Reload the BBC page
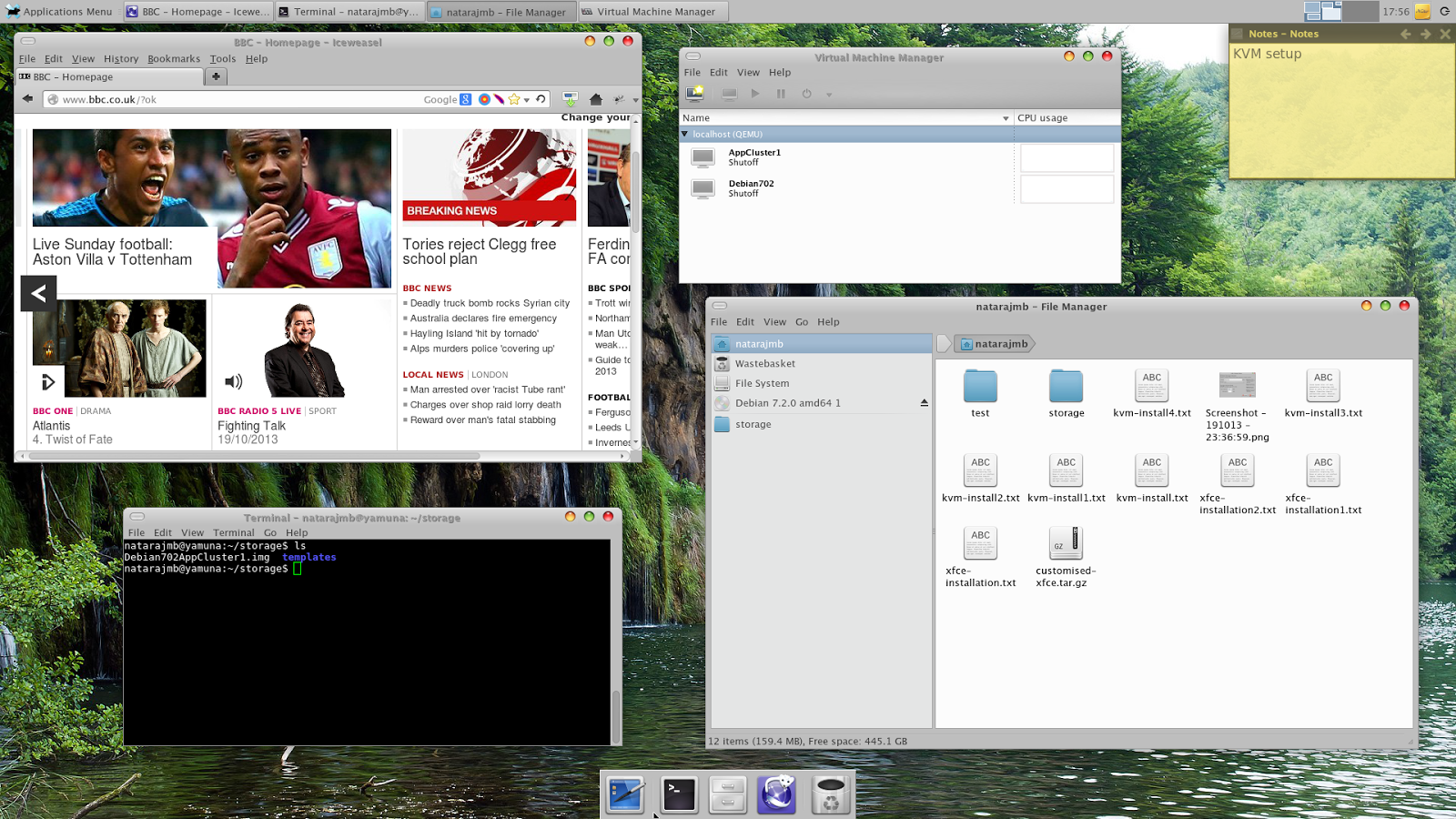This screenshot has width=1456, height=819. tap(541, 99)
